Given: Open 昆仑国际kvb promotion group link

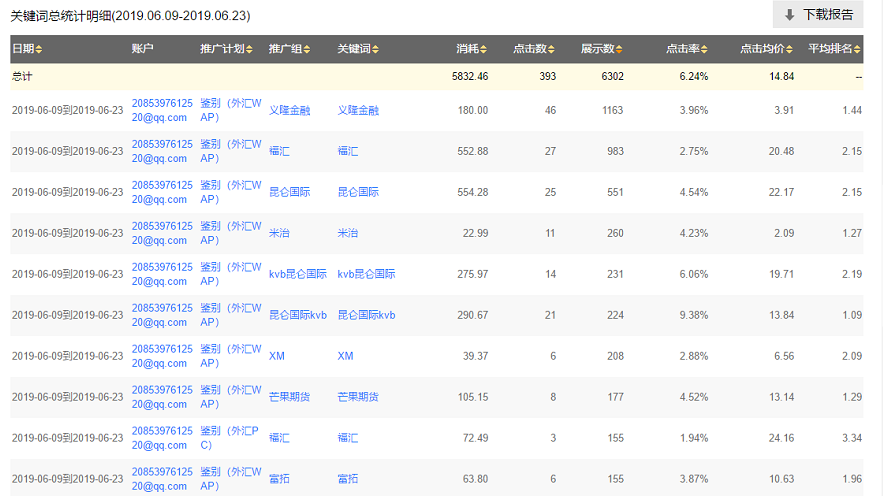Looking at the screenshot, I should [298, 315].
